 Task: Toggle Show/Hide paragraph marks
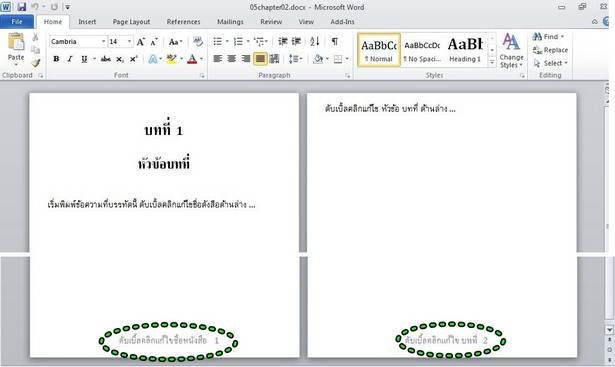(335, 42)
